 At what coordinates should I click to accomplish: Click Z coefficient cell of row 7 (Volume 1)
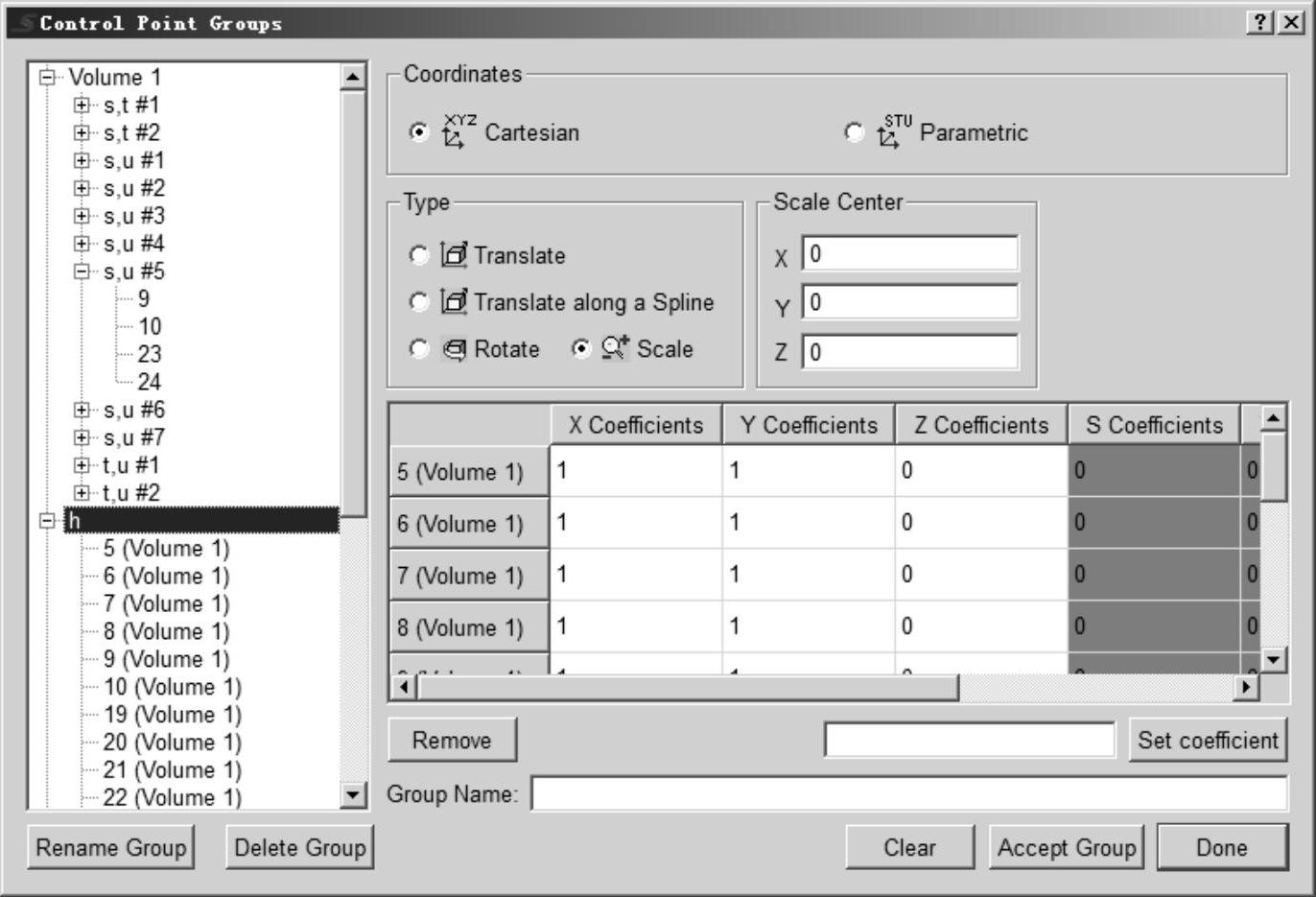981,574
